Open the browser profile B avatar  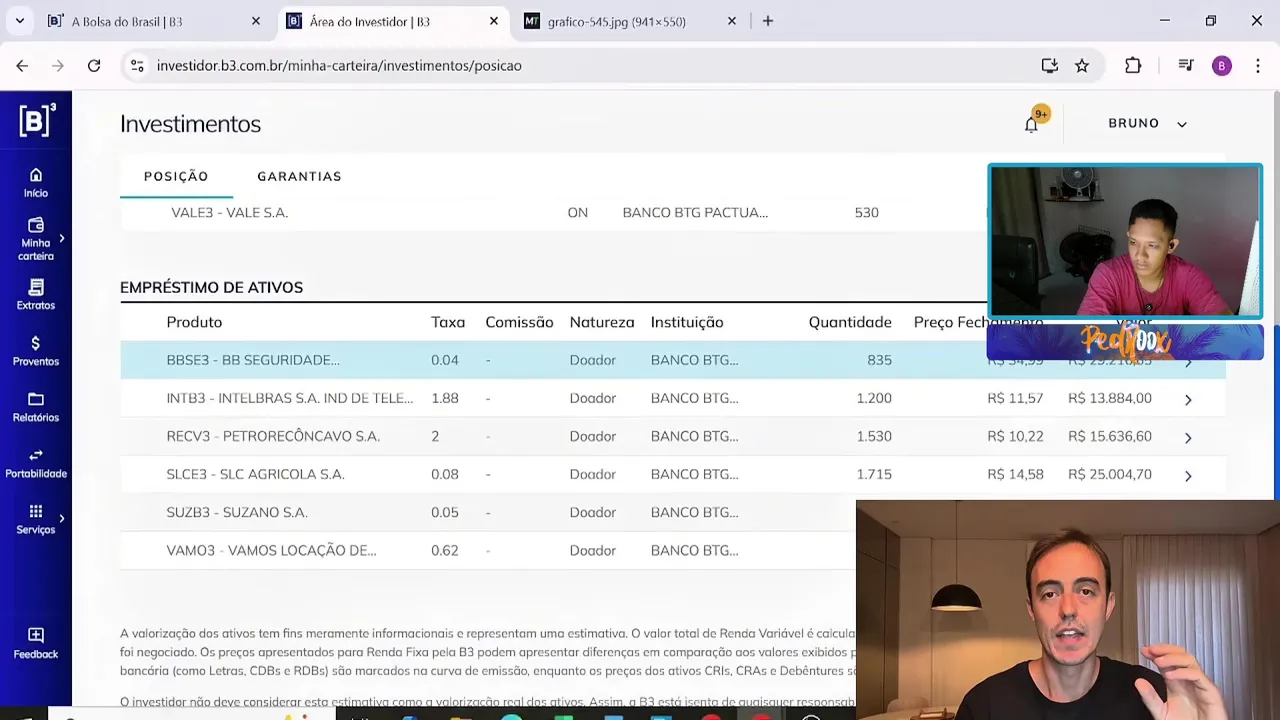(1222, 66)
